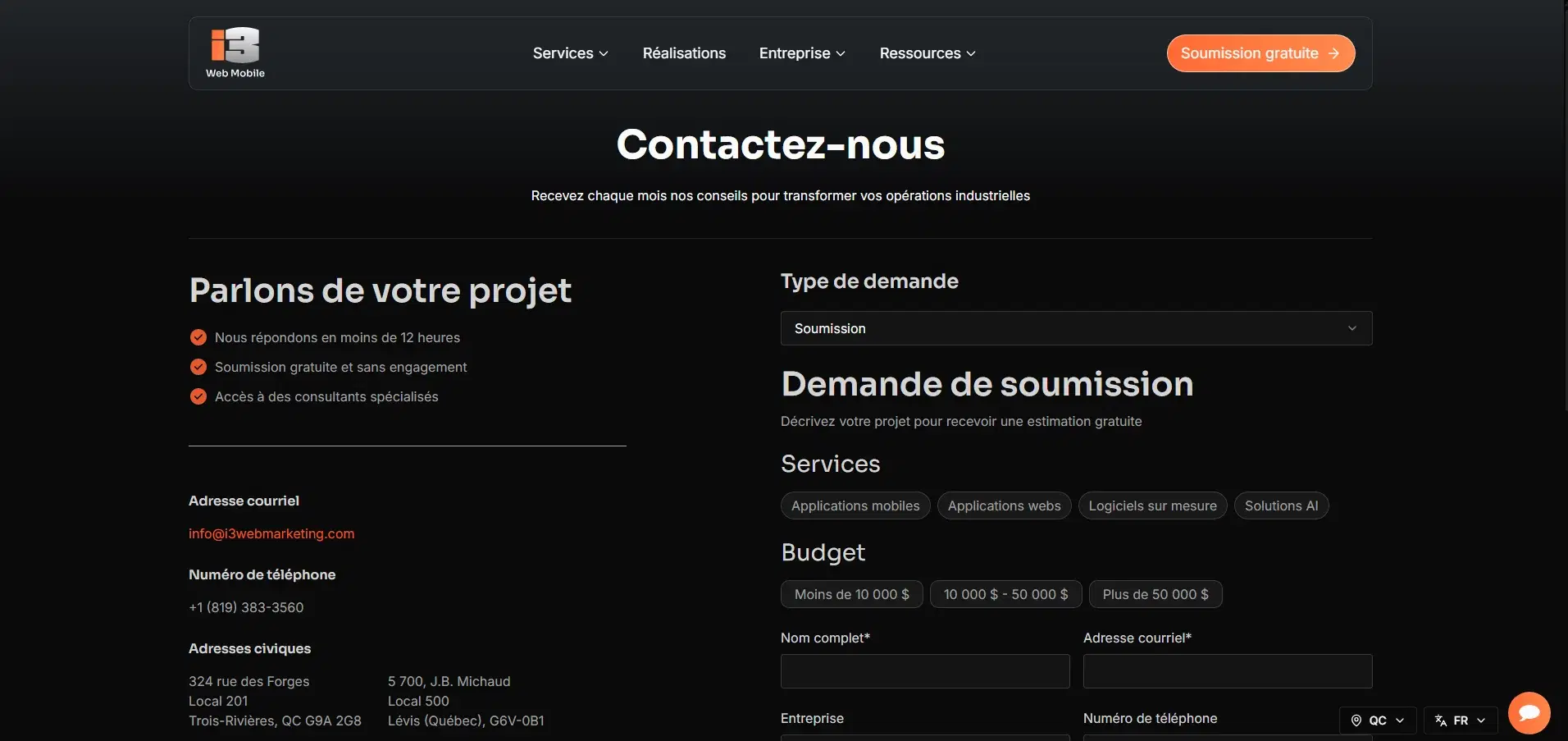Viewport: 1568px width, 741px height.
Task: Click the info@i3webmarketing.com email link
Action: coord(271,533)
